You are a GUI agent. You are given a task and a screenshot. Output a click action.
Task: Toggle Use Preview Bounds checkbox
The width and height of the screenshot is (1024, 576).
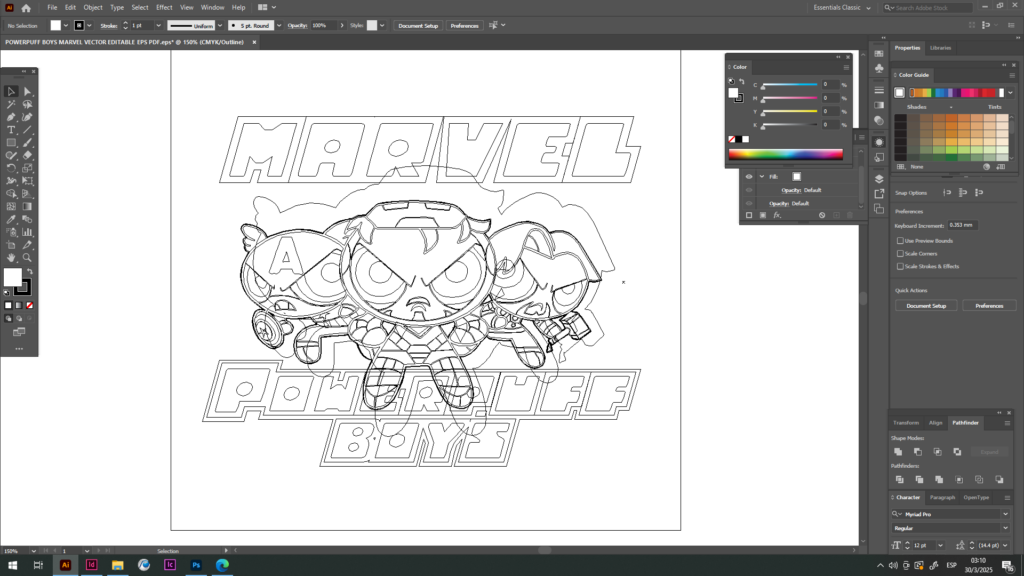coord(900,240)
